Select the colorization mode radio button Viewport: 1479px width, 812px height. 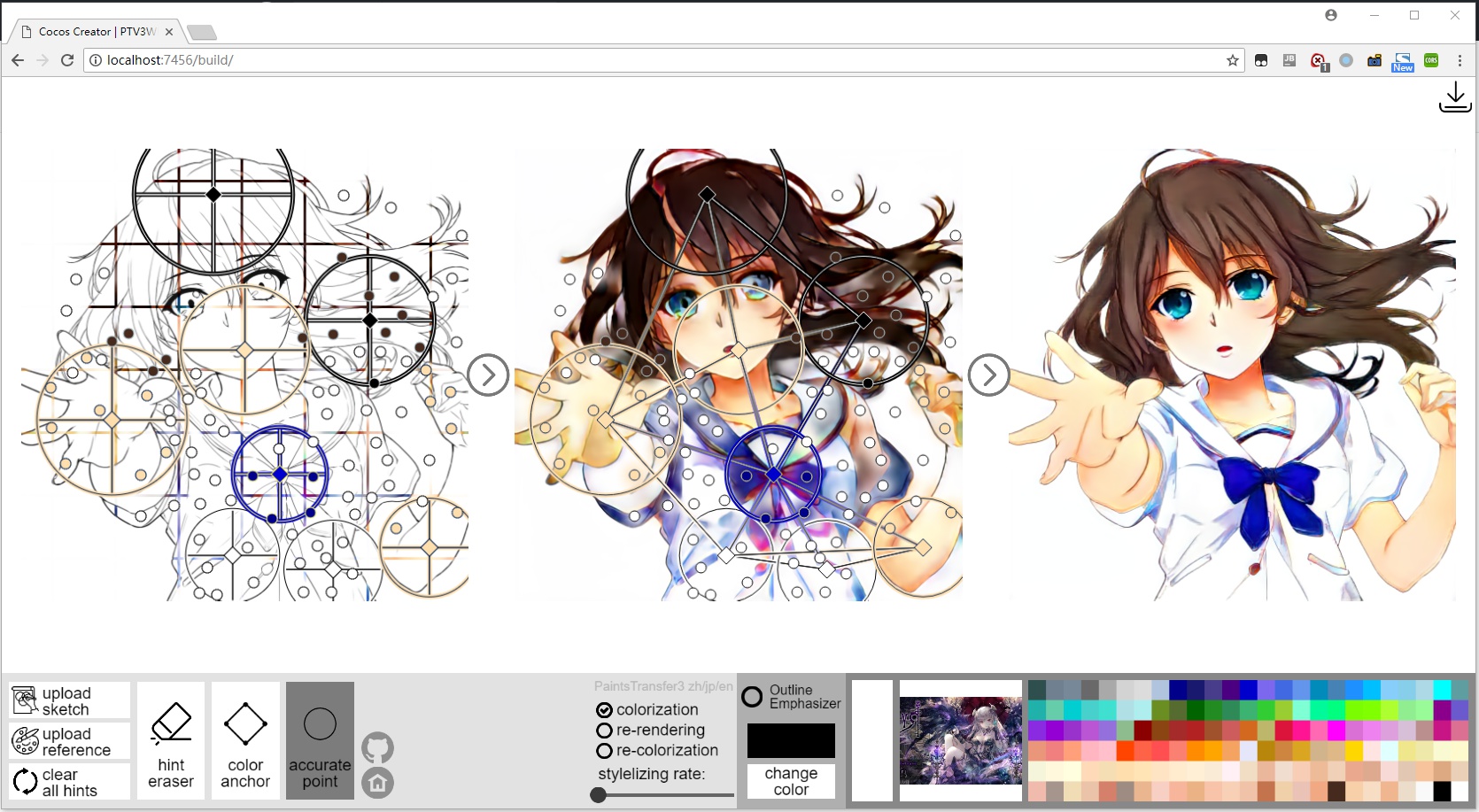[x=604, y=709]
